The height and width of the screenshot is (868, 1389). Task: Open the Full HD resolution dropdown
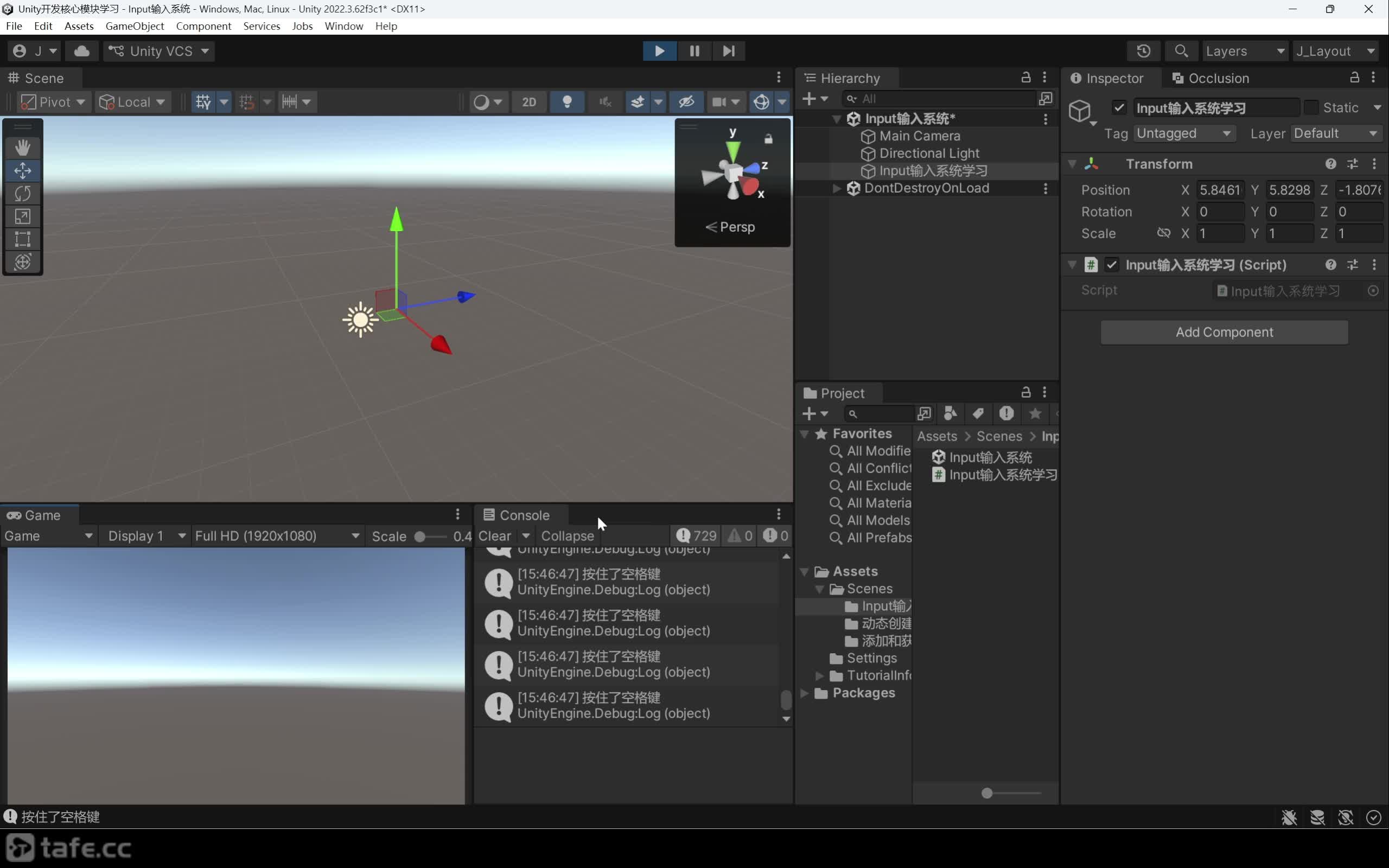(277, 535)
